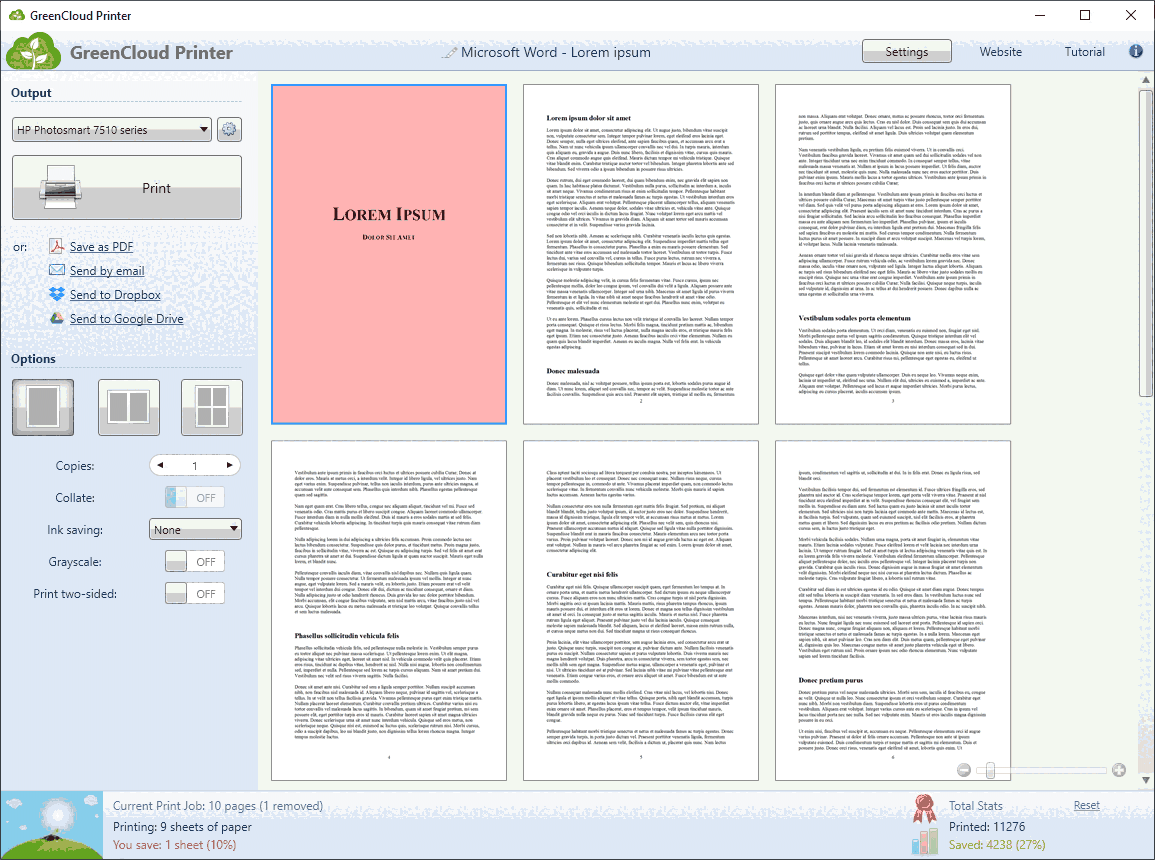The width and height of the screenshot is (1155, 860).
Task: Click the blue info icon
Action: (x=1136, y=51)
